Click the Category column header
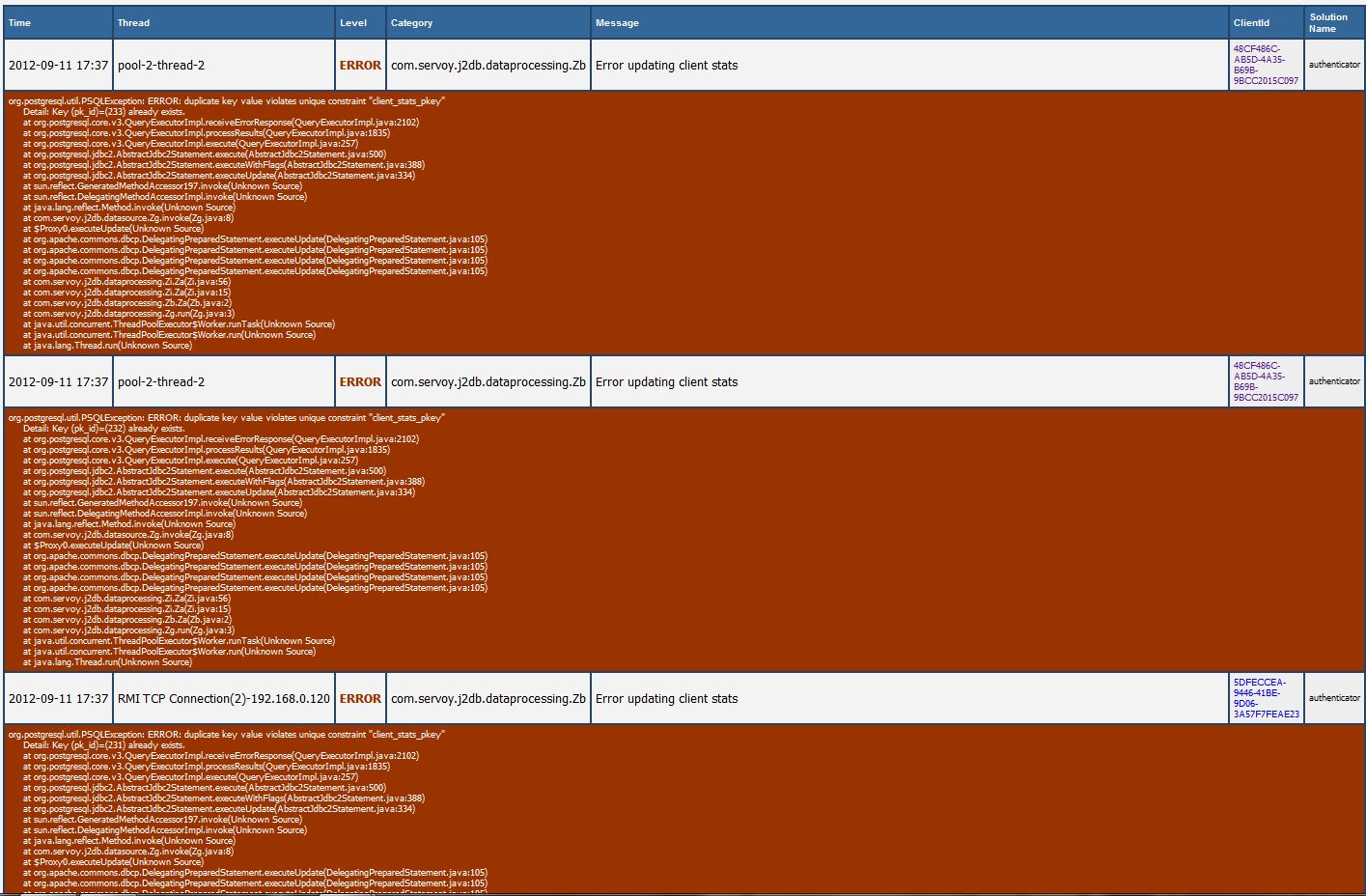The width and height of the screenshot is (1366, 896). (x=488, y=22)
